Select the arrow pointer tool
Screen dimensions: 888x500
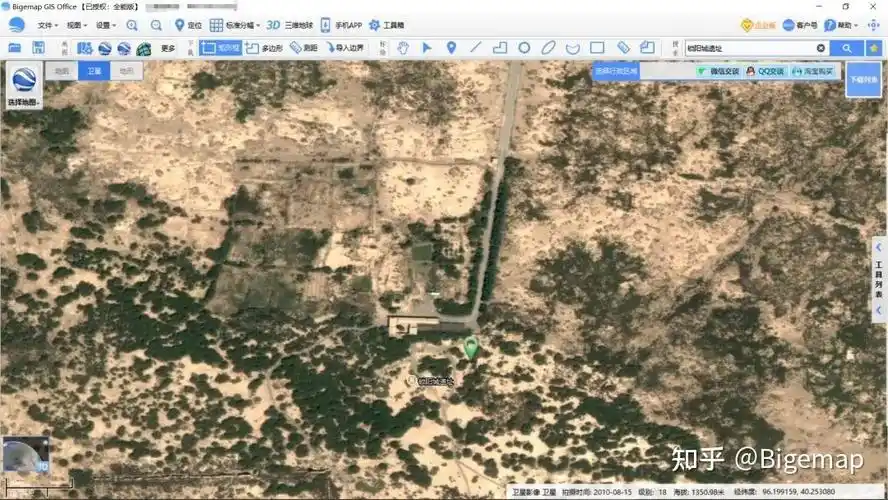click(427, 47)
